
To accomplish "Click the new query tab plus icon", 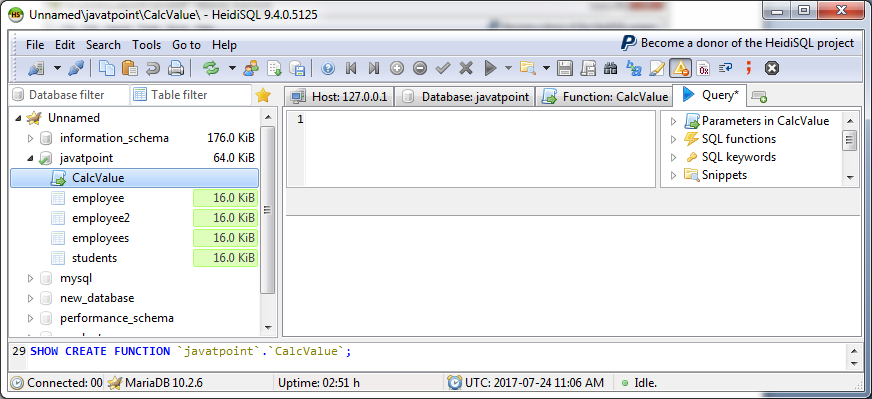I will [x=759, y=97].
